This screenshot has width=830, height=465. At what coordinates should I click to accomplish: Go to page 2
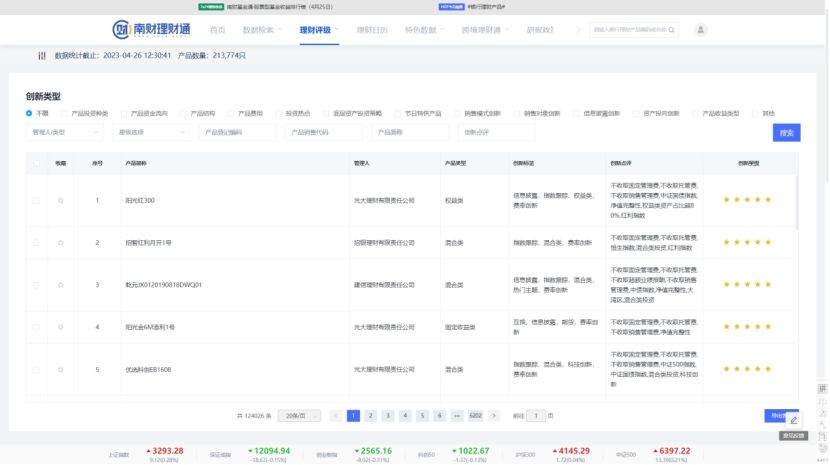point(371,416)
